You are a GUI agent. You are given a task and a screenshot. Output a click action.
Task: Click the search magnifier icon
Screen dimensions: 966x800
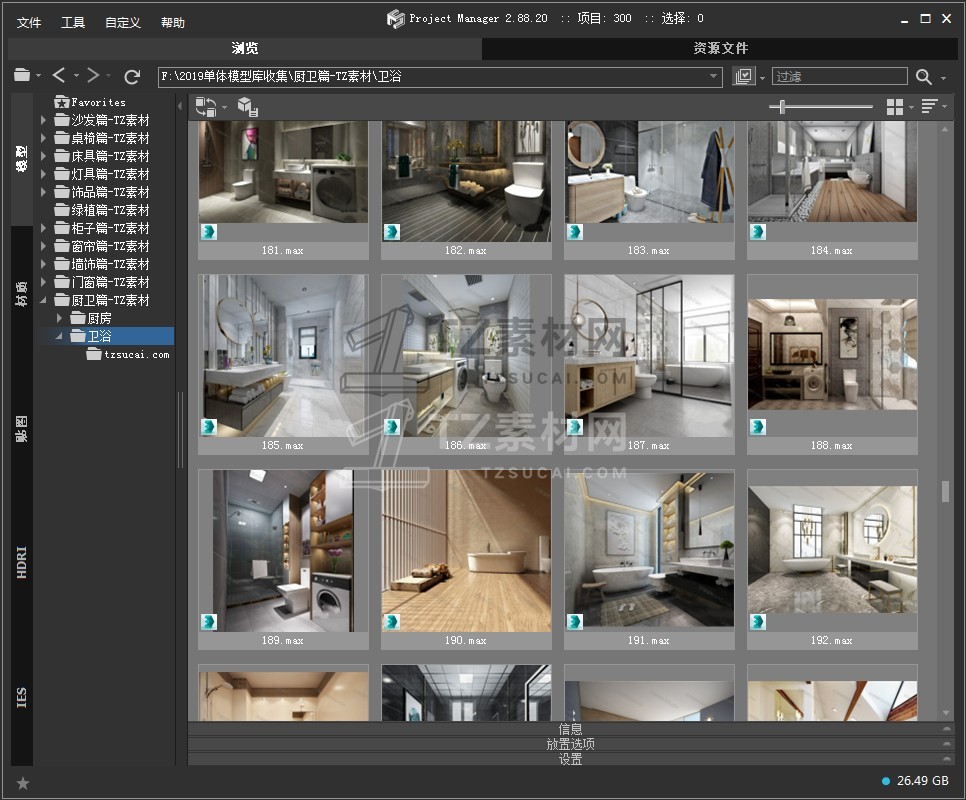point(924,77)
